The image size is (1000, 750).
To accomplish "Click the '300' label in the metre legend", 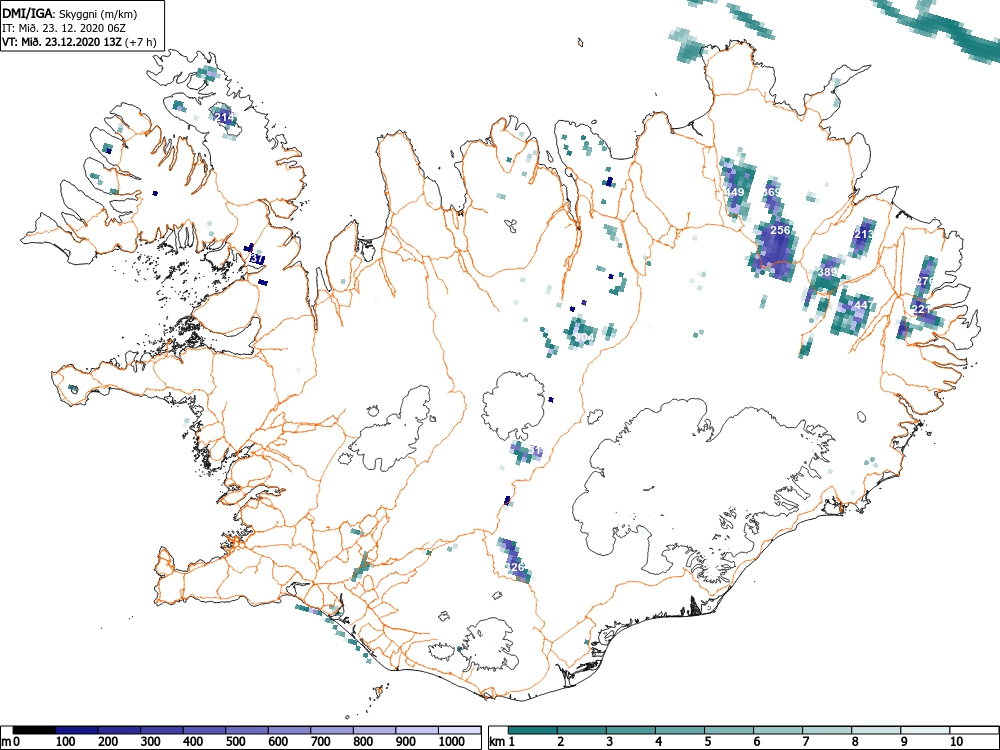I will [x=151, y=742].
